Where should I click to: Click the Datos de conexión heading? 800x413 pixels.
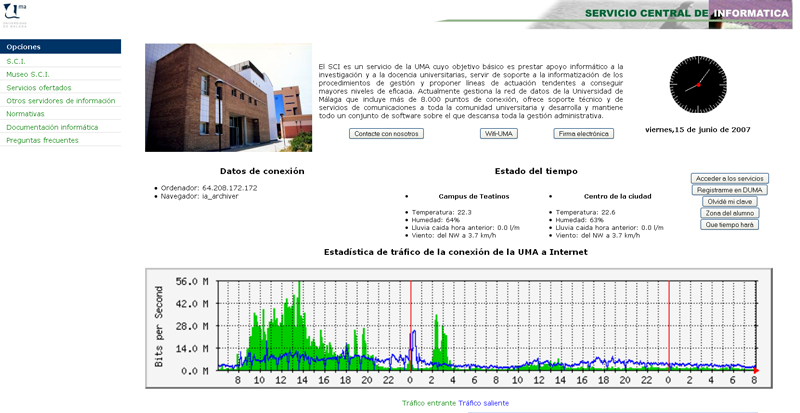tap(262, 172)
